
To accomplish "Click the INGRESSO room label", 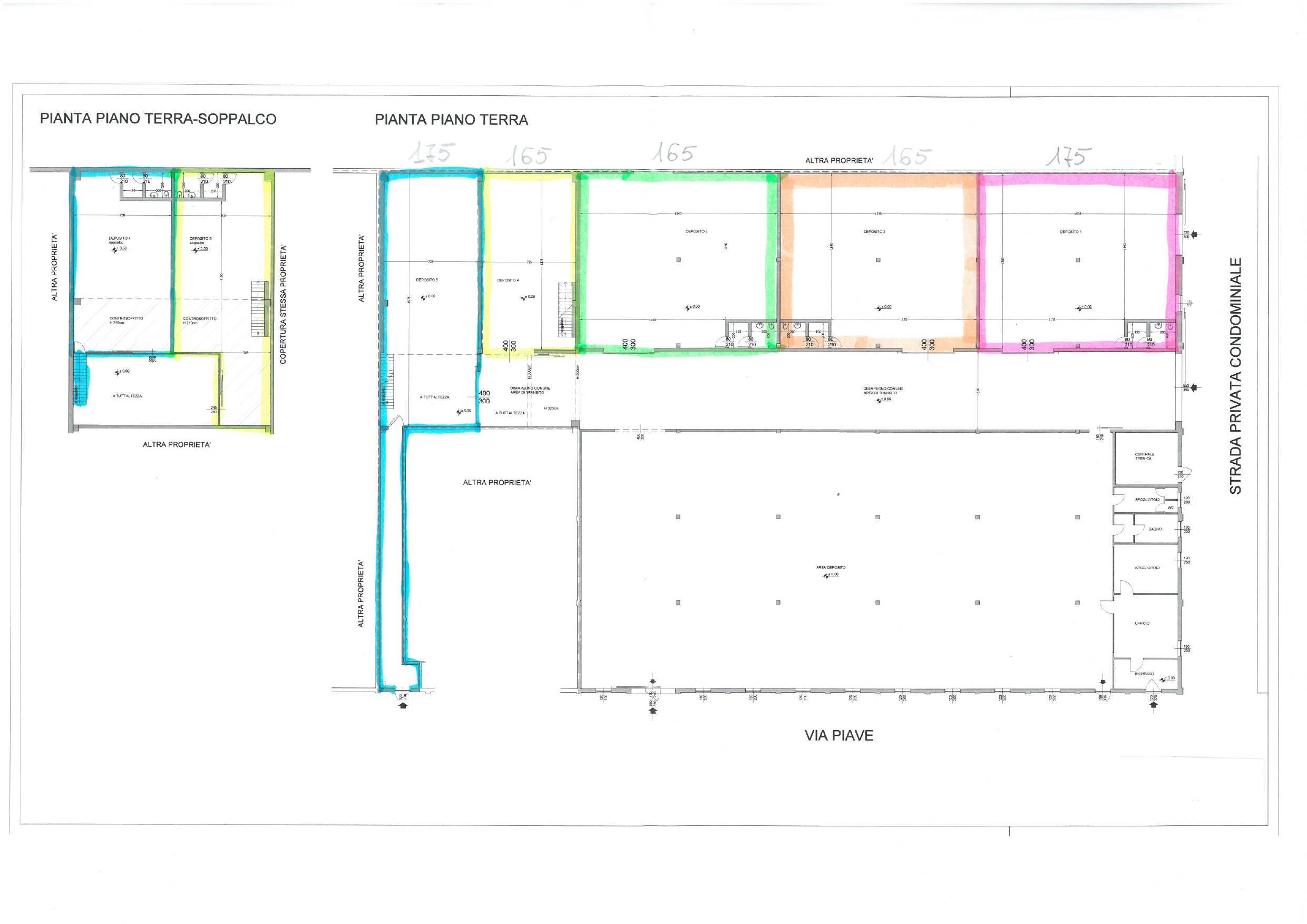I will (x=1144, y=674).
